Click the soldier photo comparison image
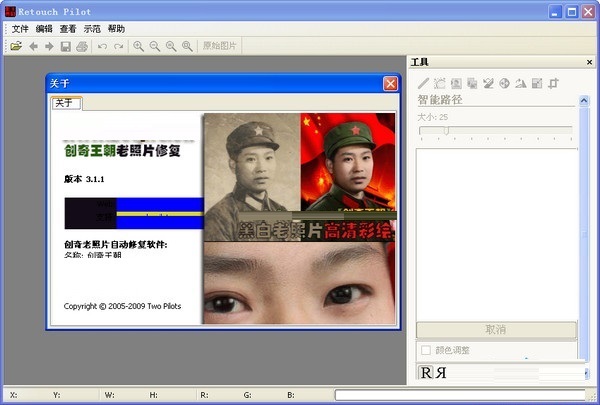This screenshot has width=600, height=405. click(300, 177)
